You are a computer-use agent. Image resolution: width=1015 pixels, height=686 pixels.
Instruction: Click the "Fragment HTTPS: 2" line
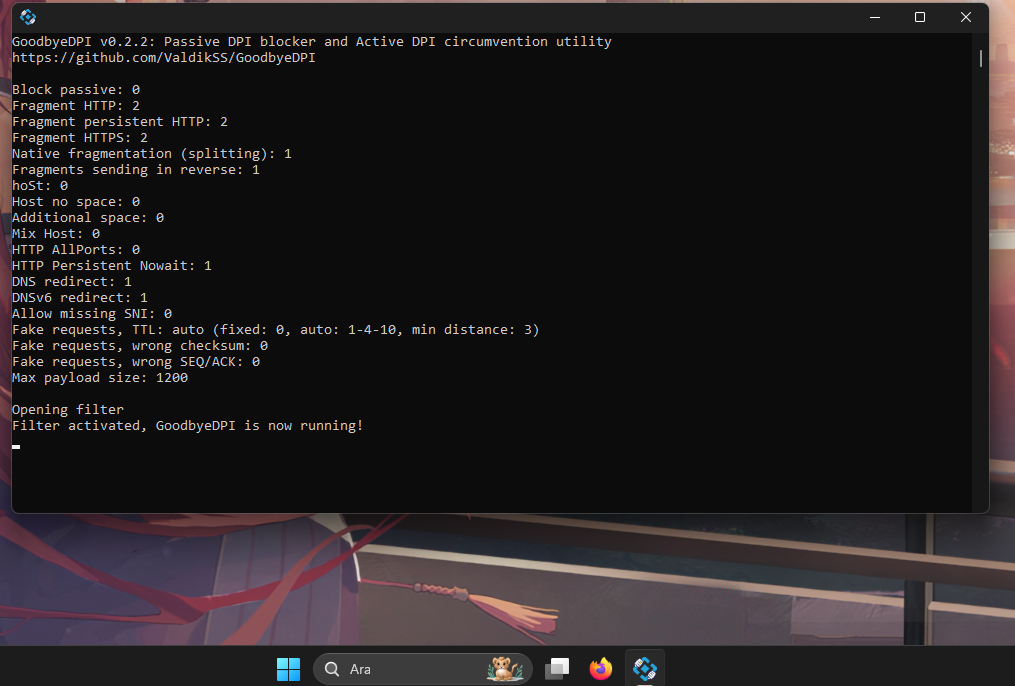point(80,138)
